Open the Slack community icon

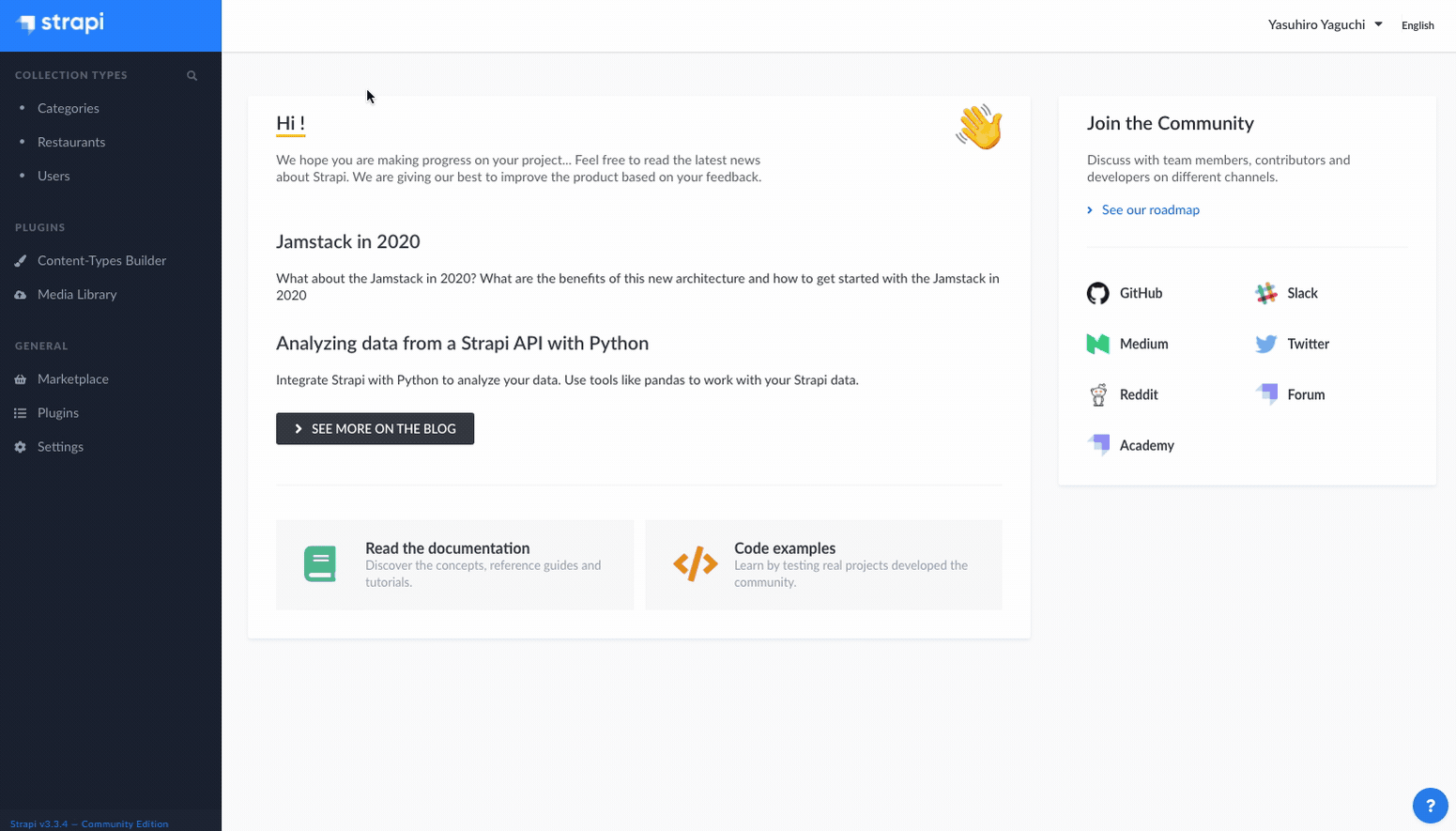coord(1265,293)
